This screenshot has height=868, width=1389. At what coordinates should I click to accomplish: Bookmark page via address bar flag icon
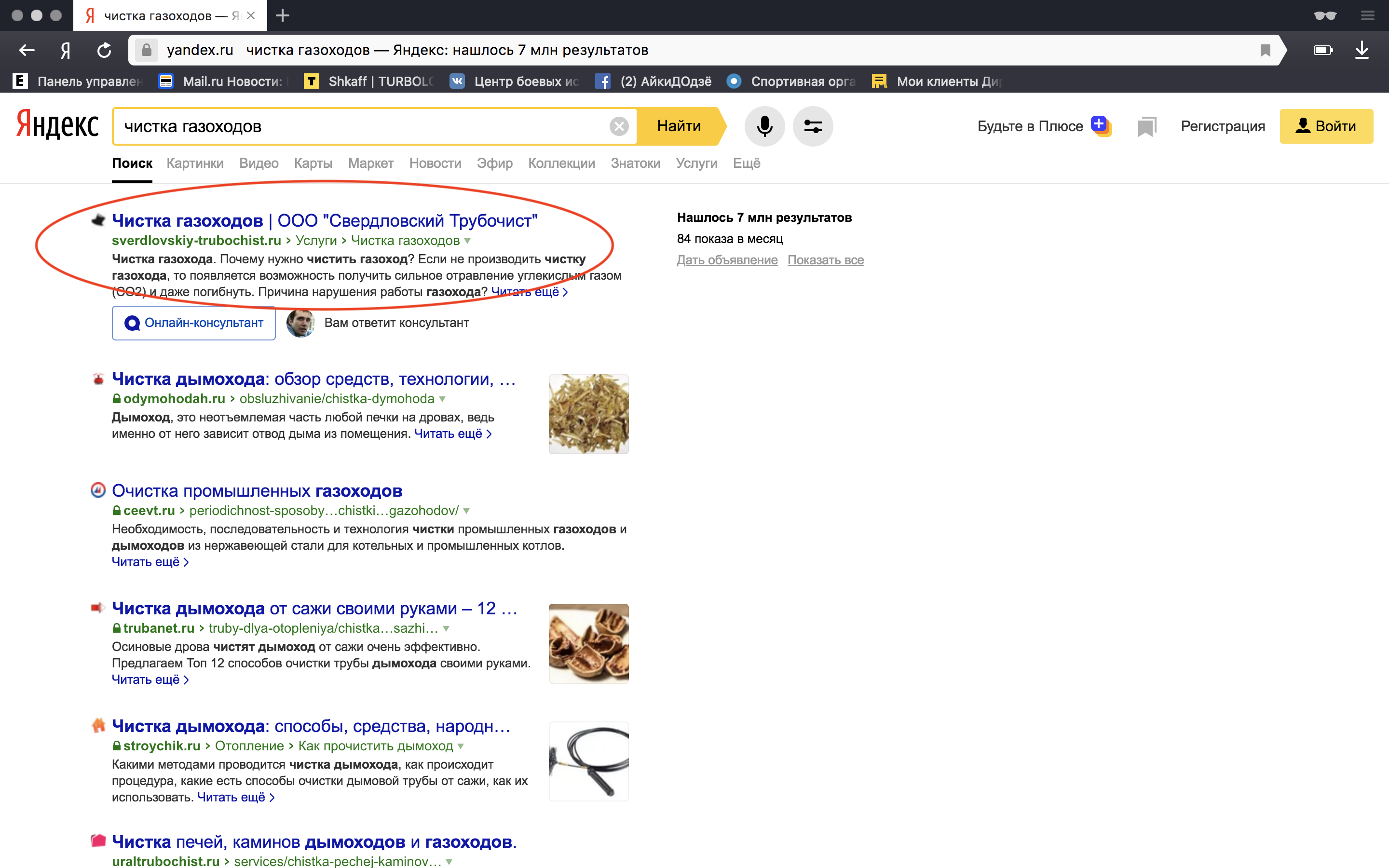(x=1265, y=51)
